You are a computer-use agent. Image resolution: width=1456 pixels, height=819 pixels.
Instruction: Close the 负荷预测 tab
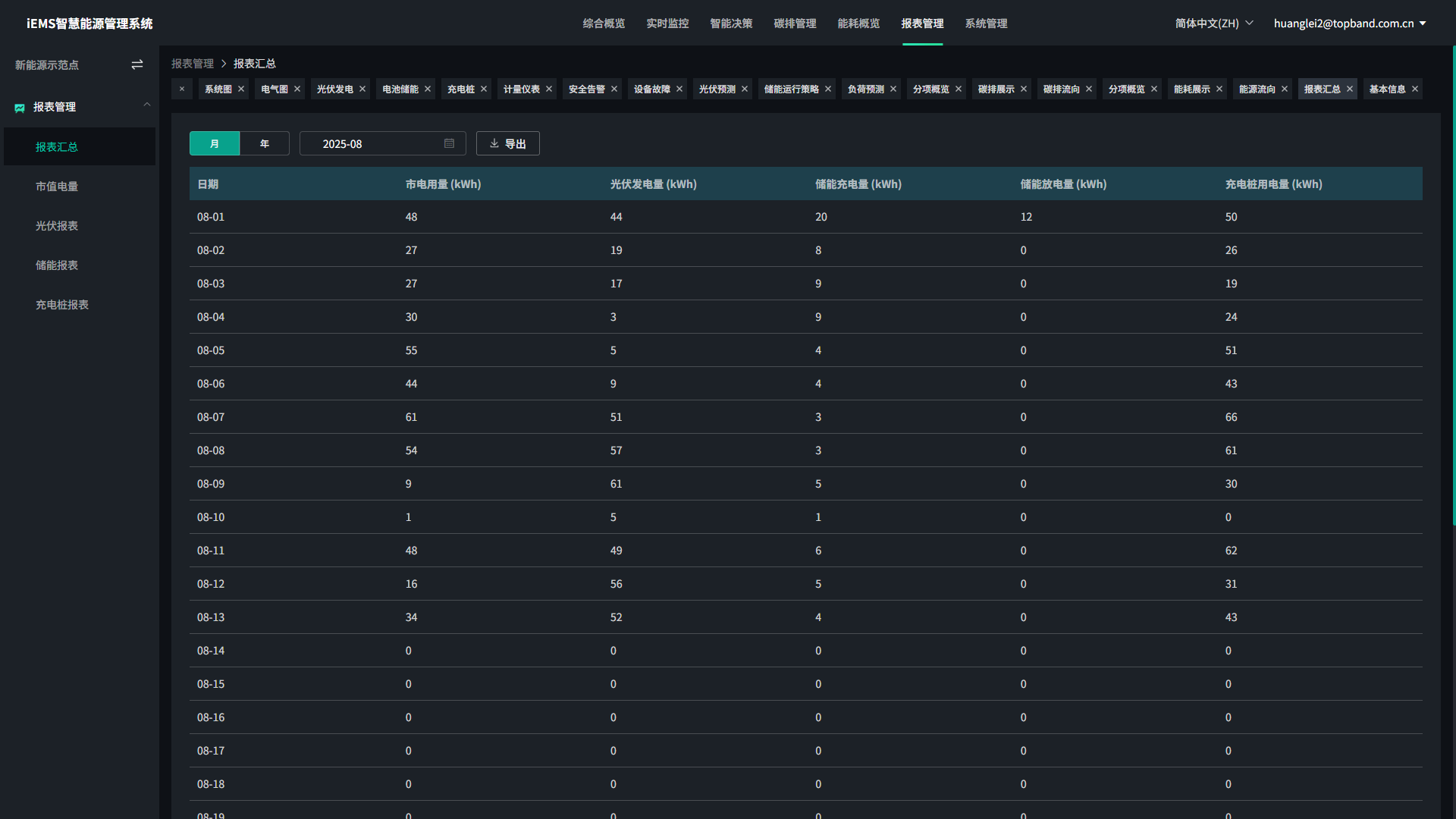point(893,89)
